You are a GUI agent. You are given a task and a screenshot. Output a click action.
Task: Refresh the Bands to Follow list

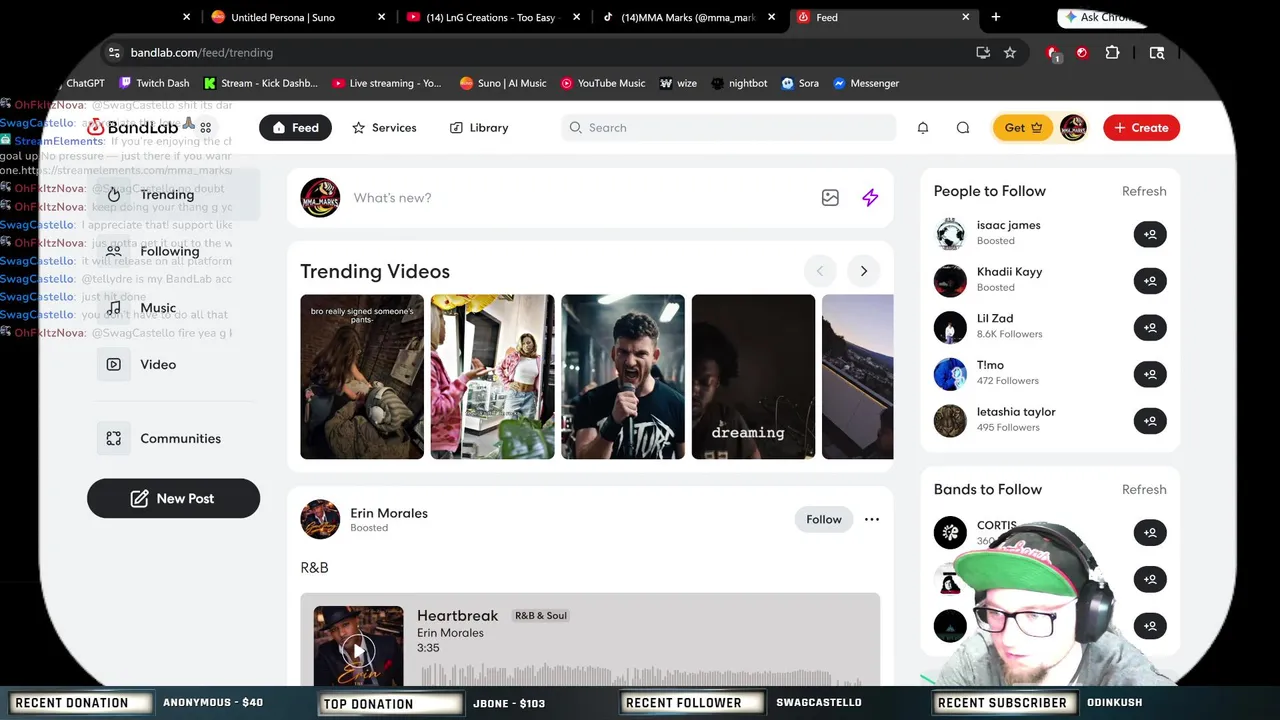tap(1144, 489)
